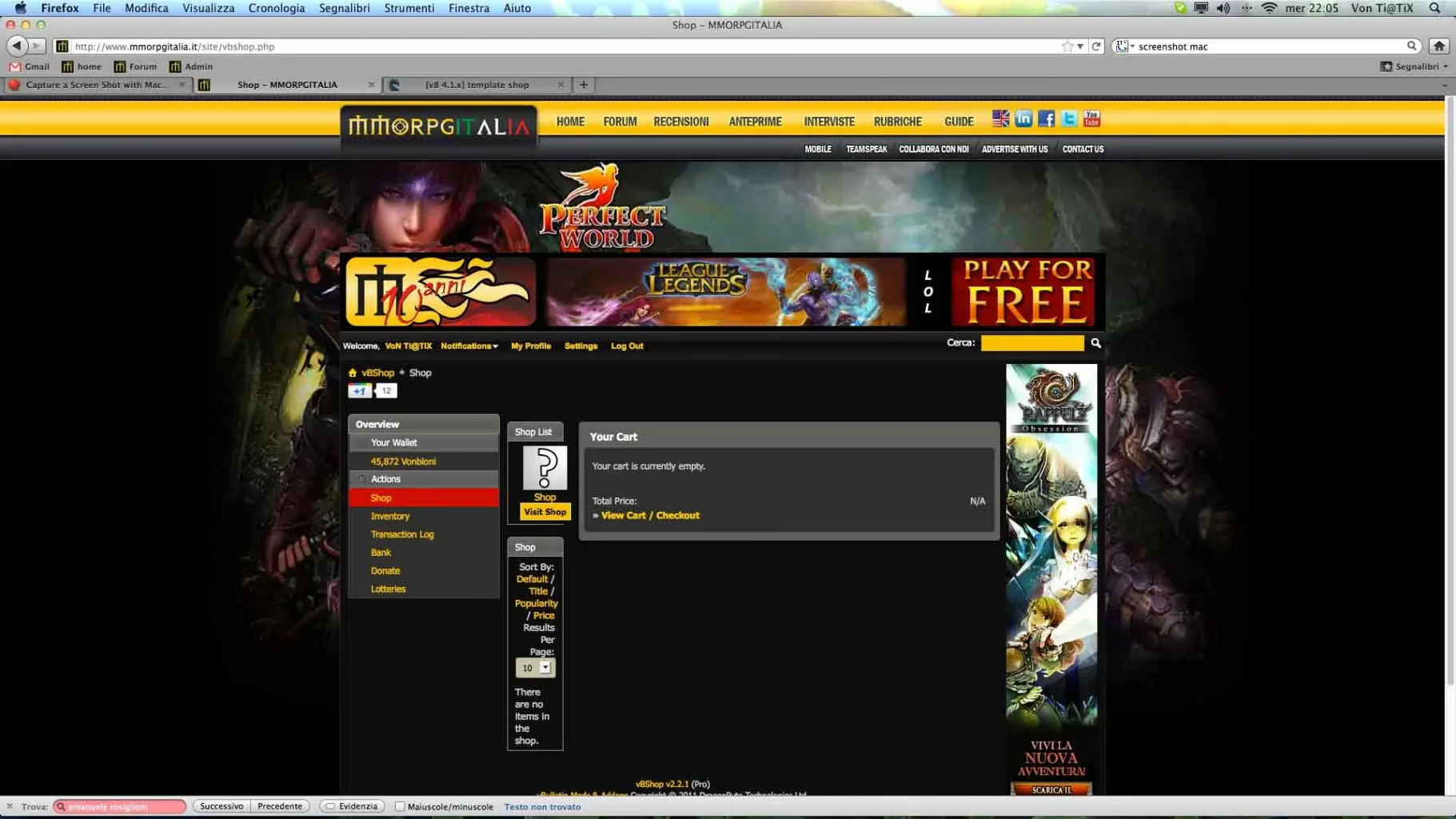Sort shop by Popularity
The image size is (1456, 819).
pyautogui.click(x=537, y=604)
